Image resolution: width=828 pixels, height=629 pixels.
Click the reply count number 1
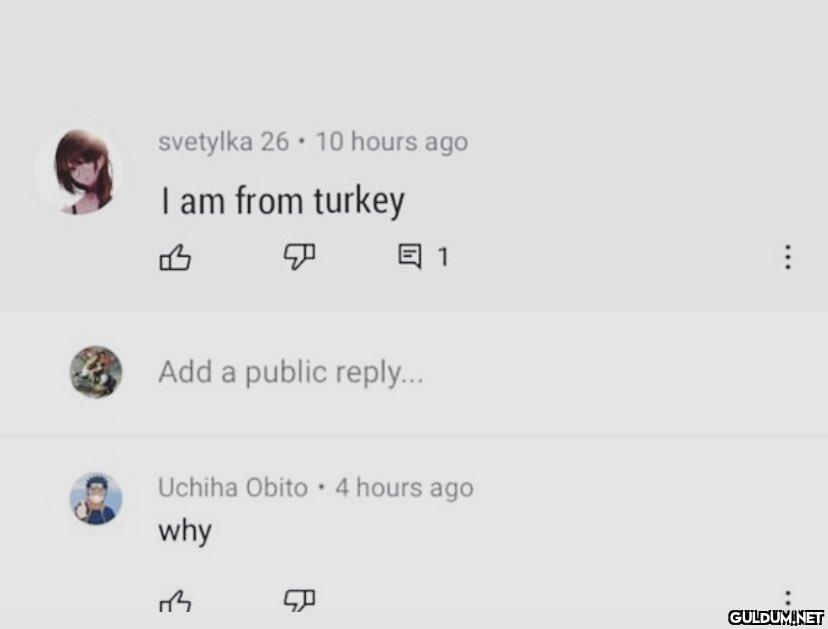tap(442, 258)
